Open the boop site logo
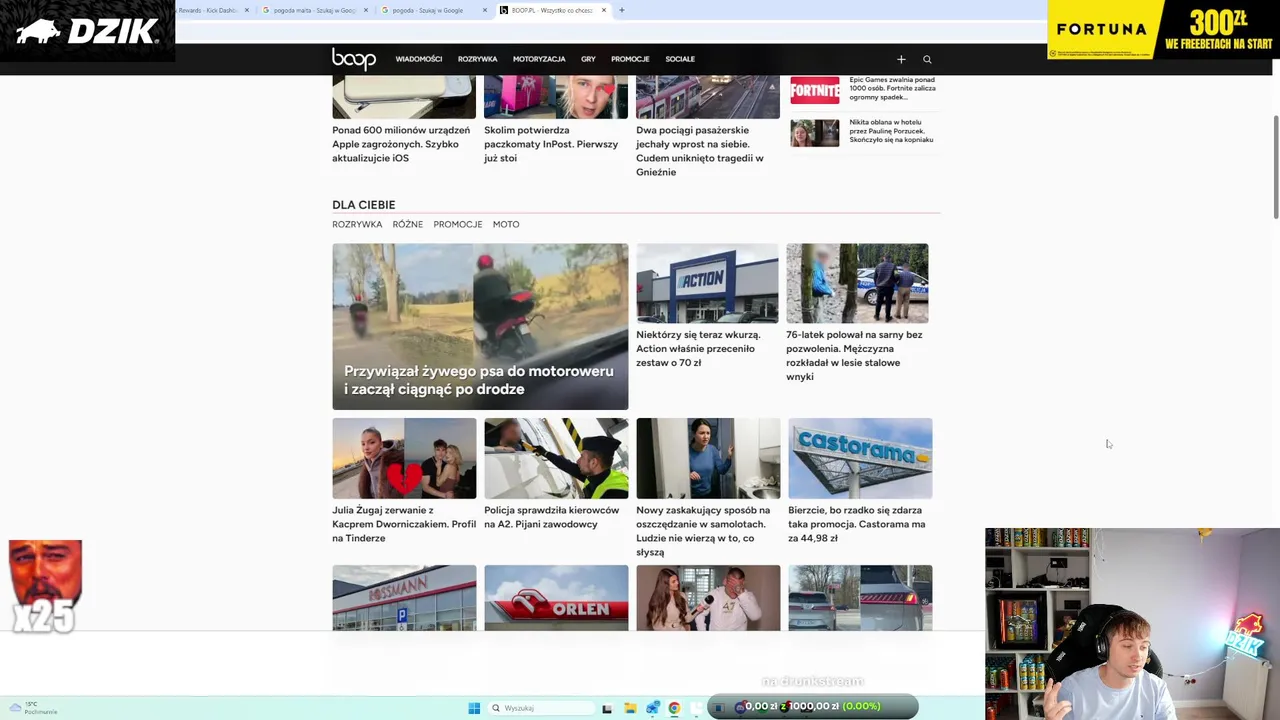The height and width of the screenshot is (720, 1280). pyautogui.click(x=354, y=59)
